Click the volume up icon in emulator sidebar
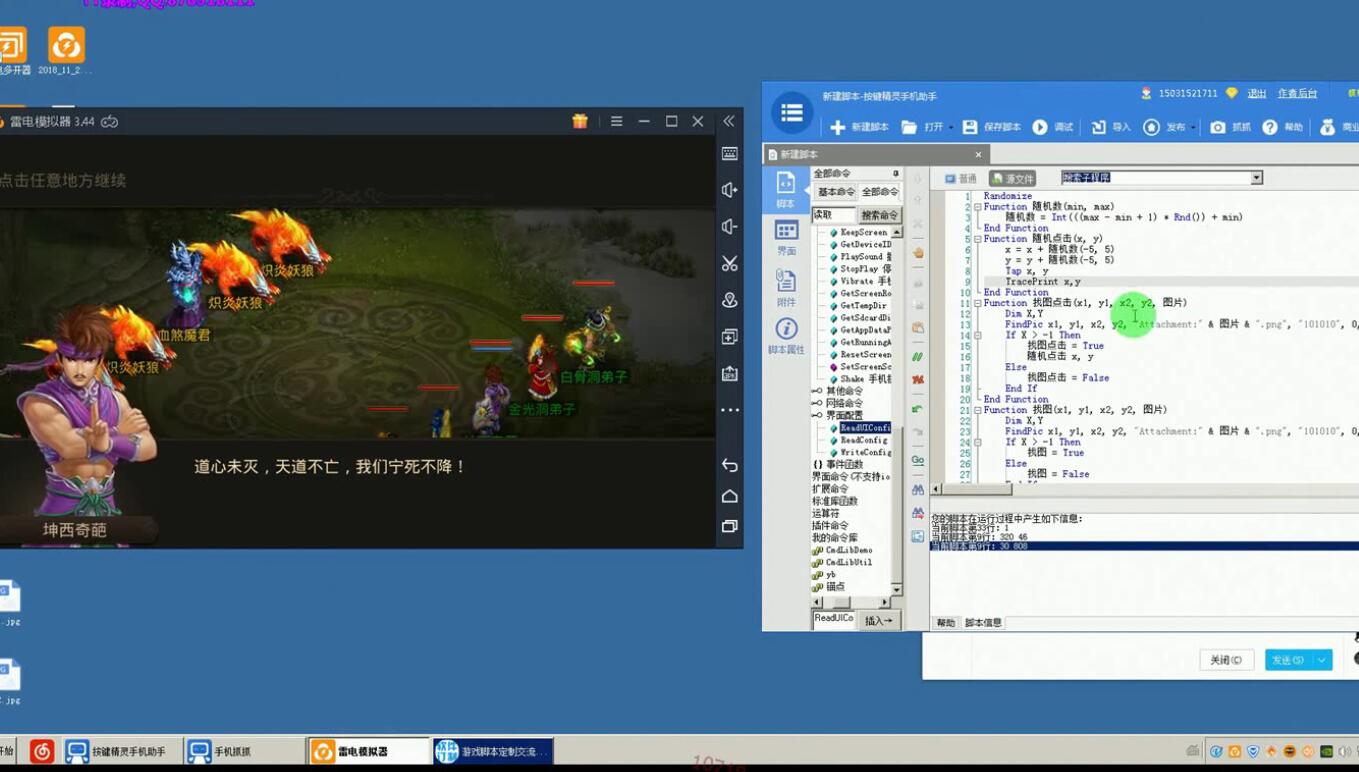Image resolution: width=1359 pixels, height=772 pixels. click(x=730, y=190)
